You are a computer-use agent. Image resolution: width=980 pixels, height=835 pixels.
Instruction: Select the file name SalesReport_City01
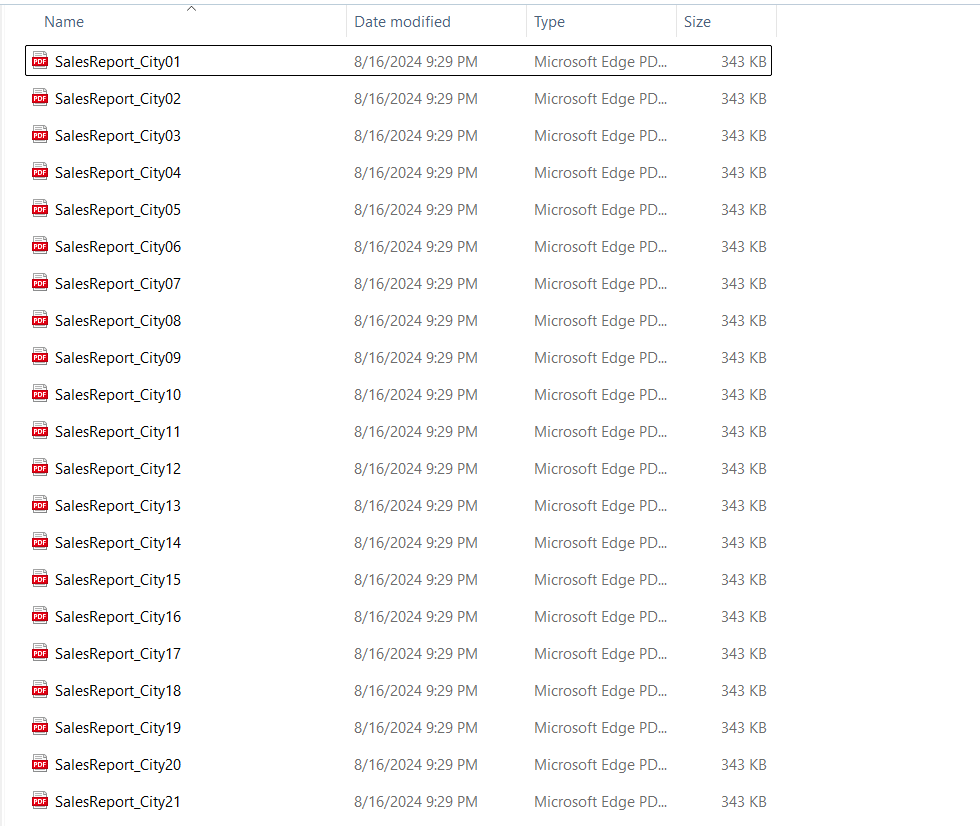click(118, 62)
